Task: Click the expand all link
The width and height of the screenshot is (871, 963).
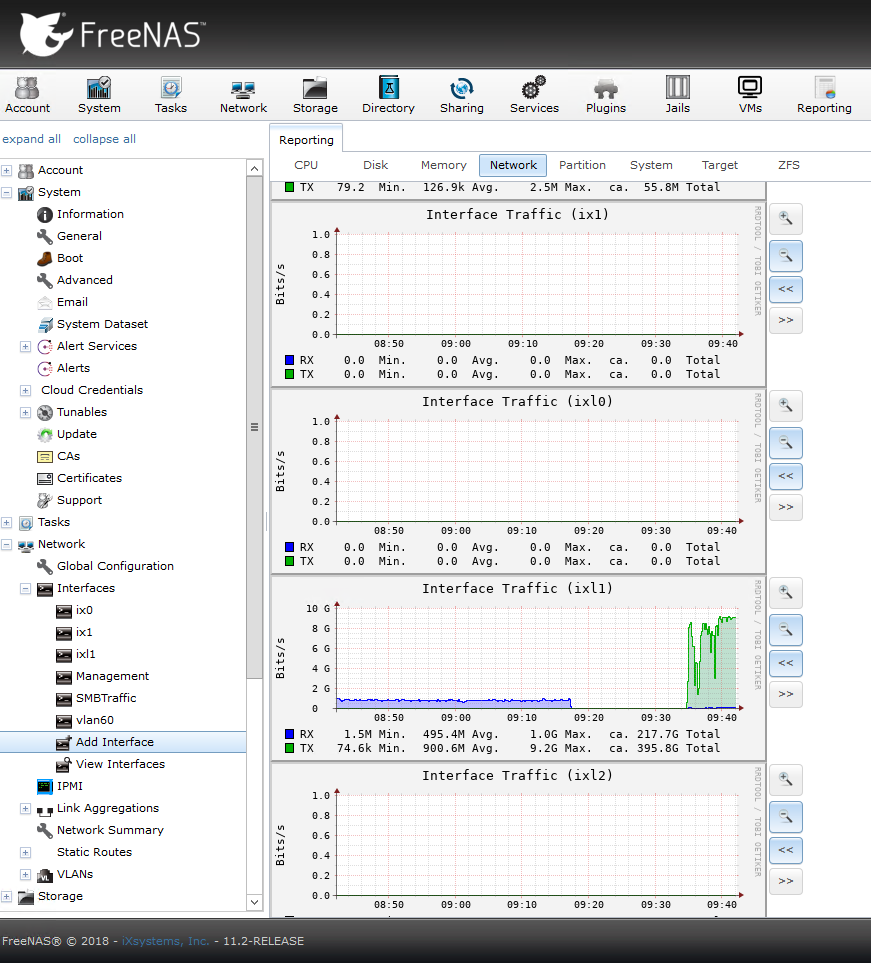Action: tap(31, 139)
